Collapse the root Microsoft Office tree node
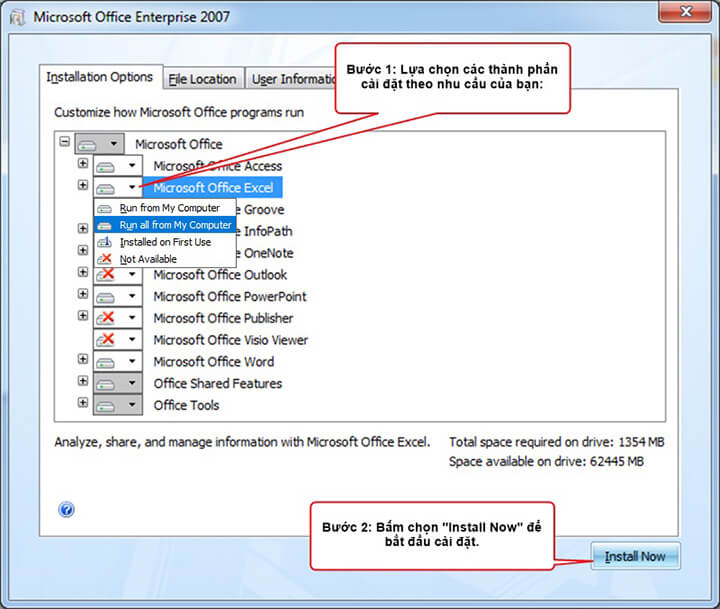Image resolution: width=720 pixels, height=609 pixels. point(65,143)
